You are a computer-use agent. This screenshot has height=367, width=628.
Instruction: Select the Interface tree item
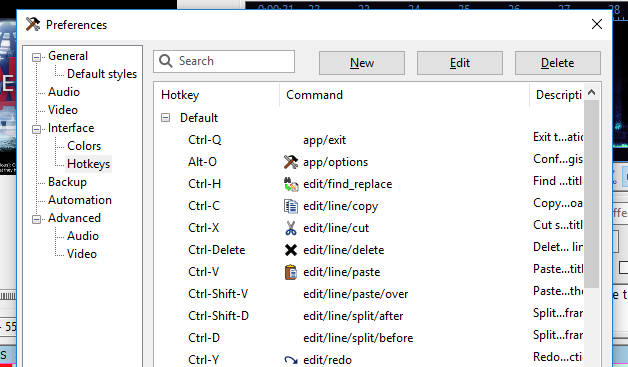71,128
